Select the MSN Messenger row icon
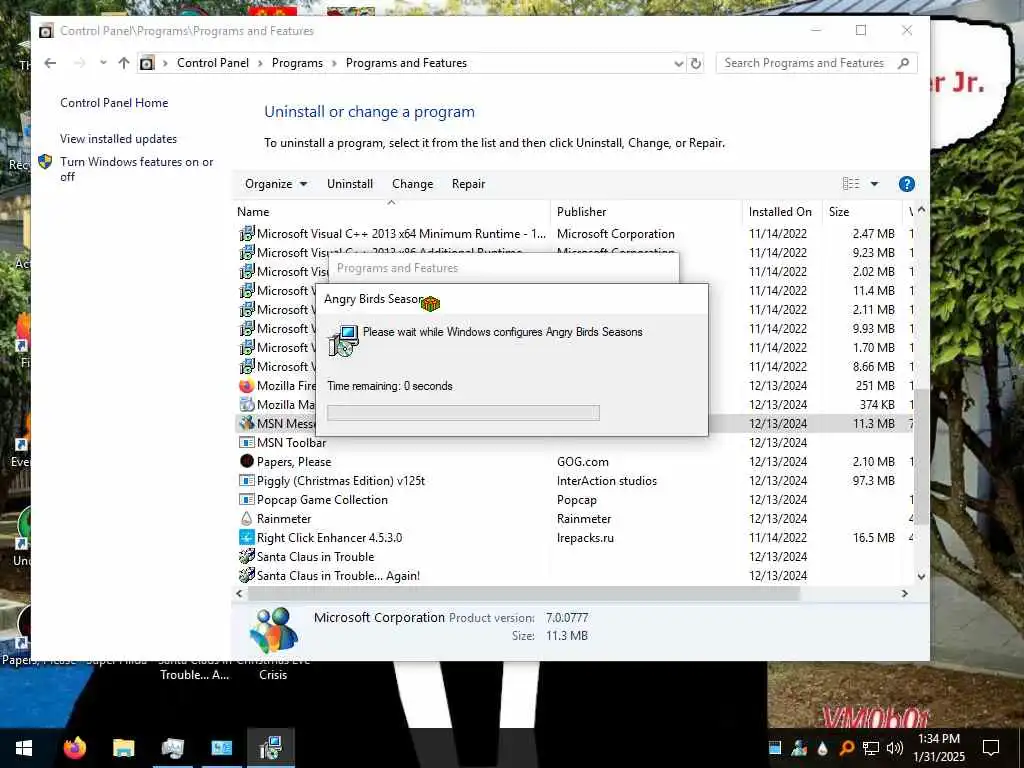 247,423
